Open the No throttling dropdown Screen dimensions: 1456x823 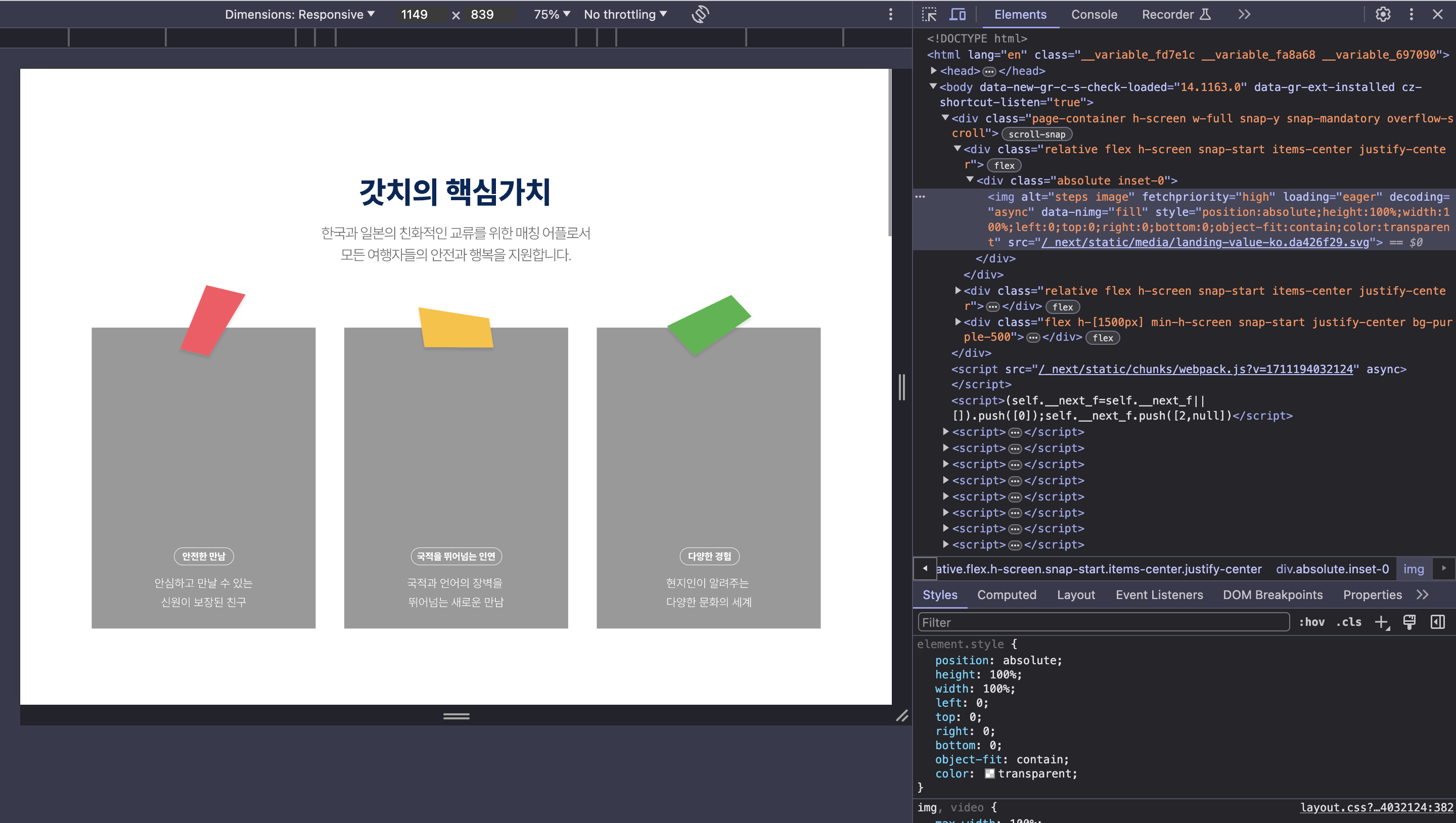tap(625, 14)
